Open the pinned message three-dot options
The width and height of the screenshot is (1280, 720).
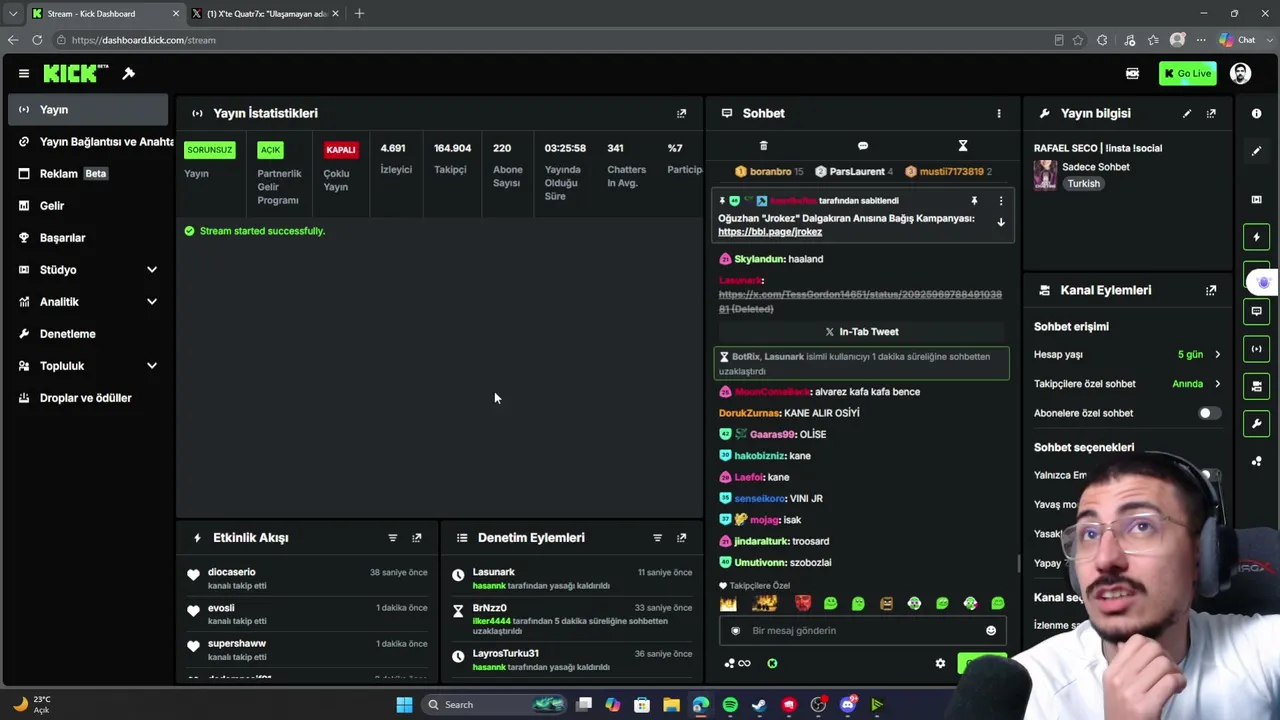1000,201
